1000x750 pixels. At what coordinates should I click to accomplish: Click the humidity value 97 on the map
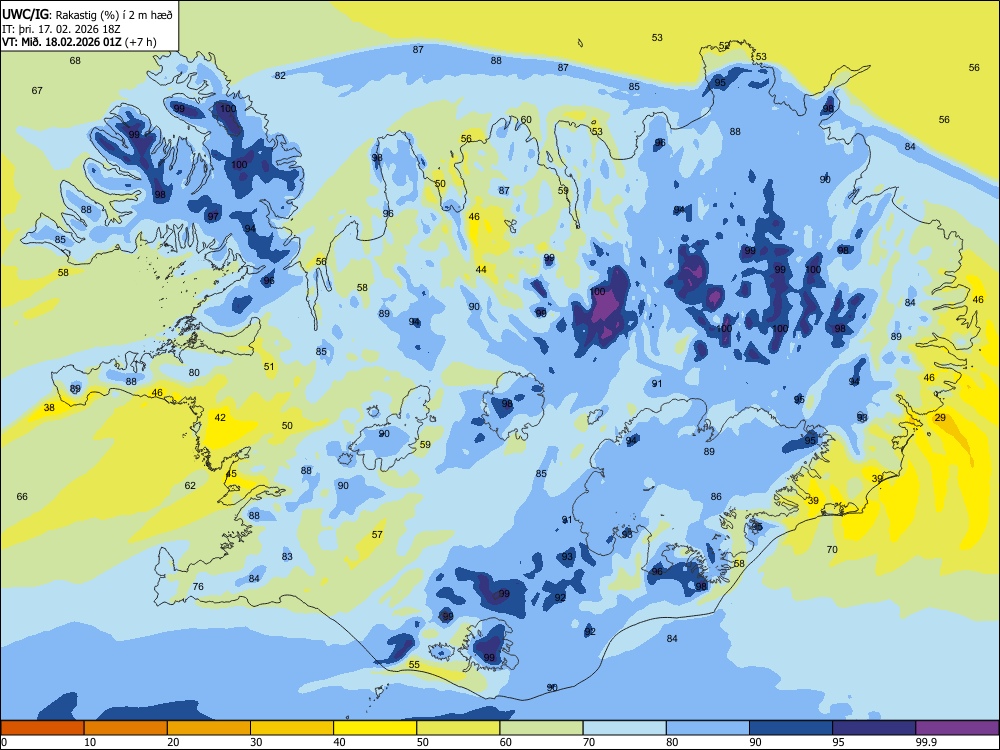point(213,216)
